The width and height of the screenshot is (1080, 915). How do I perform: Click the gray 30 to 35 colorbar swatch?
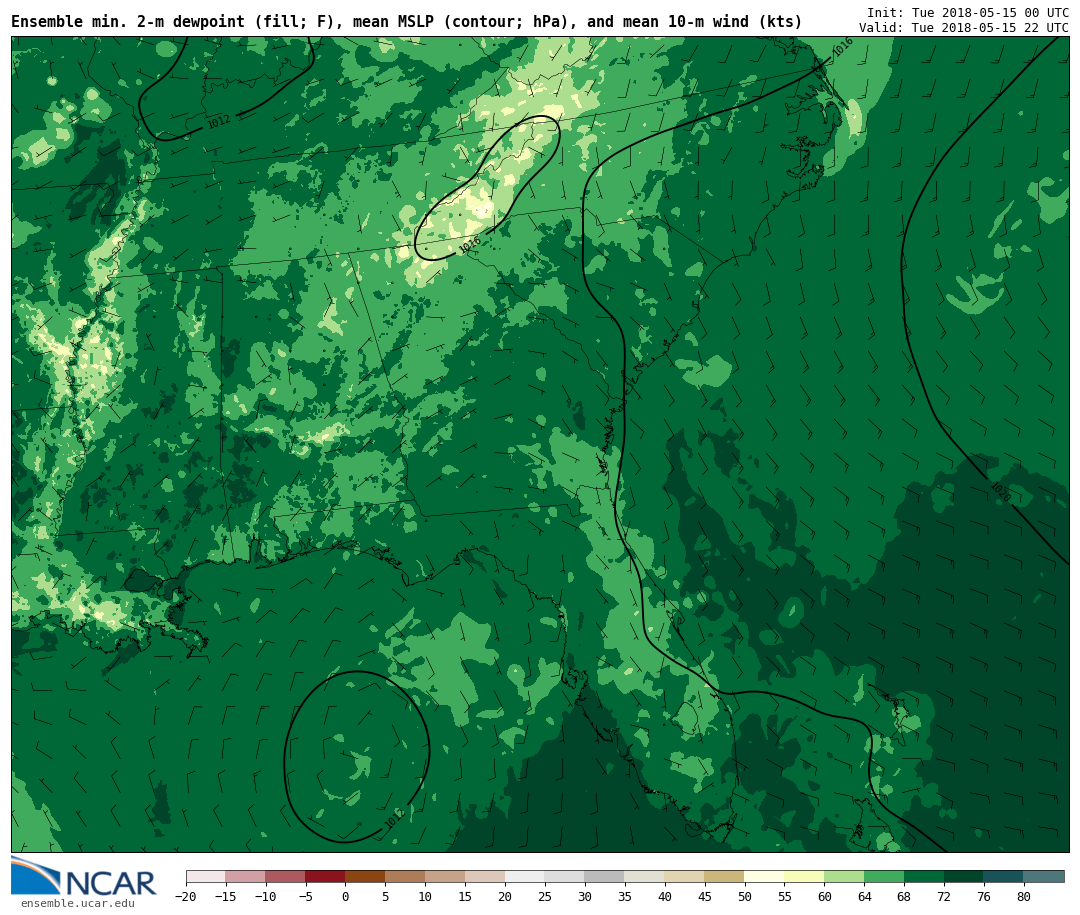(x=604, y=876)
